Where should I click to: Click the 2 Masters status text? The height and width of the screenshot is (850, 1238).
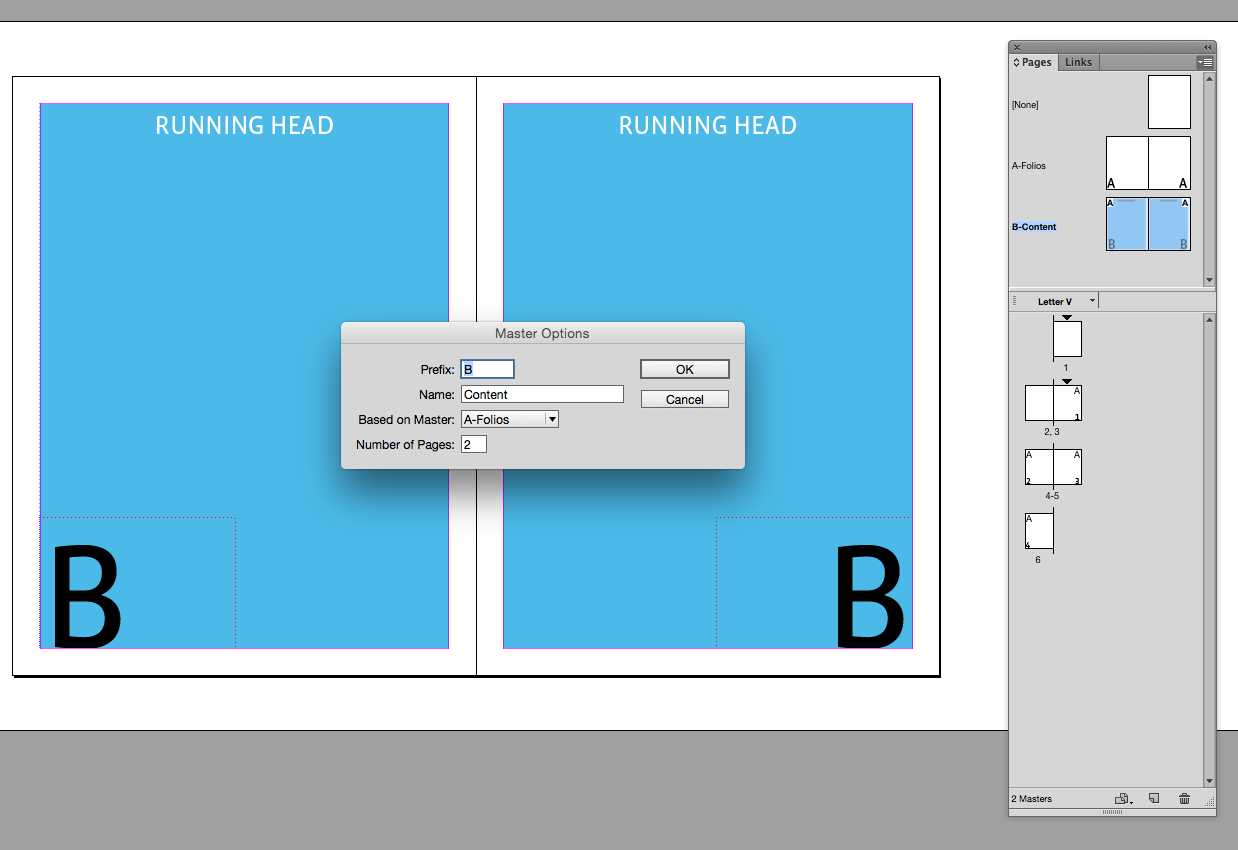pos(1031,799)
